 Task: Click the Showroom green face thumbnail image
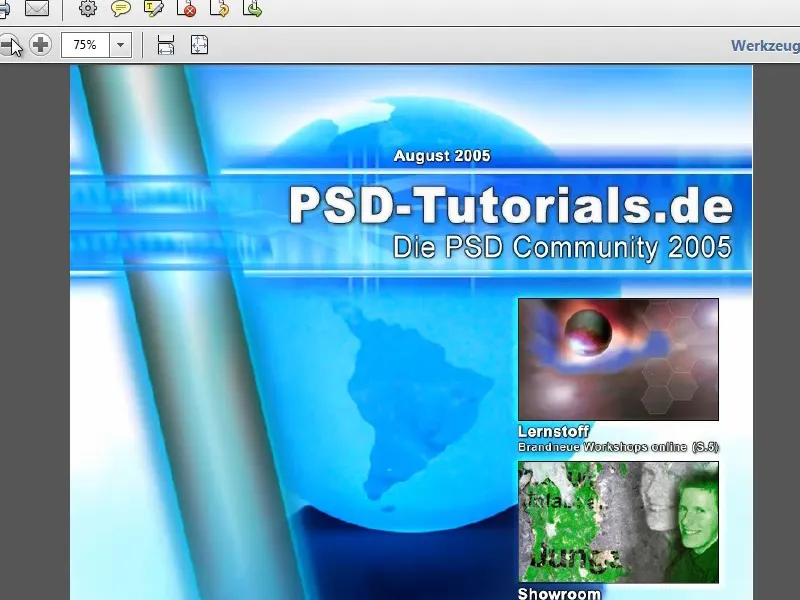[x=618, y=522]
